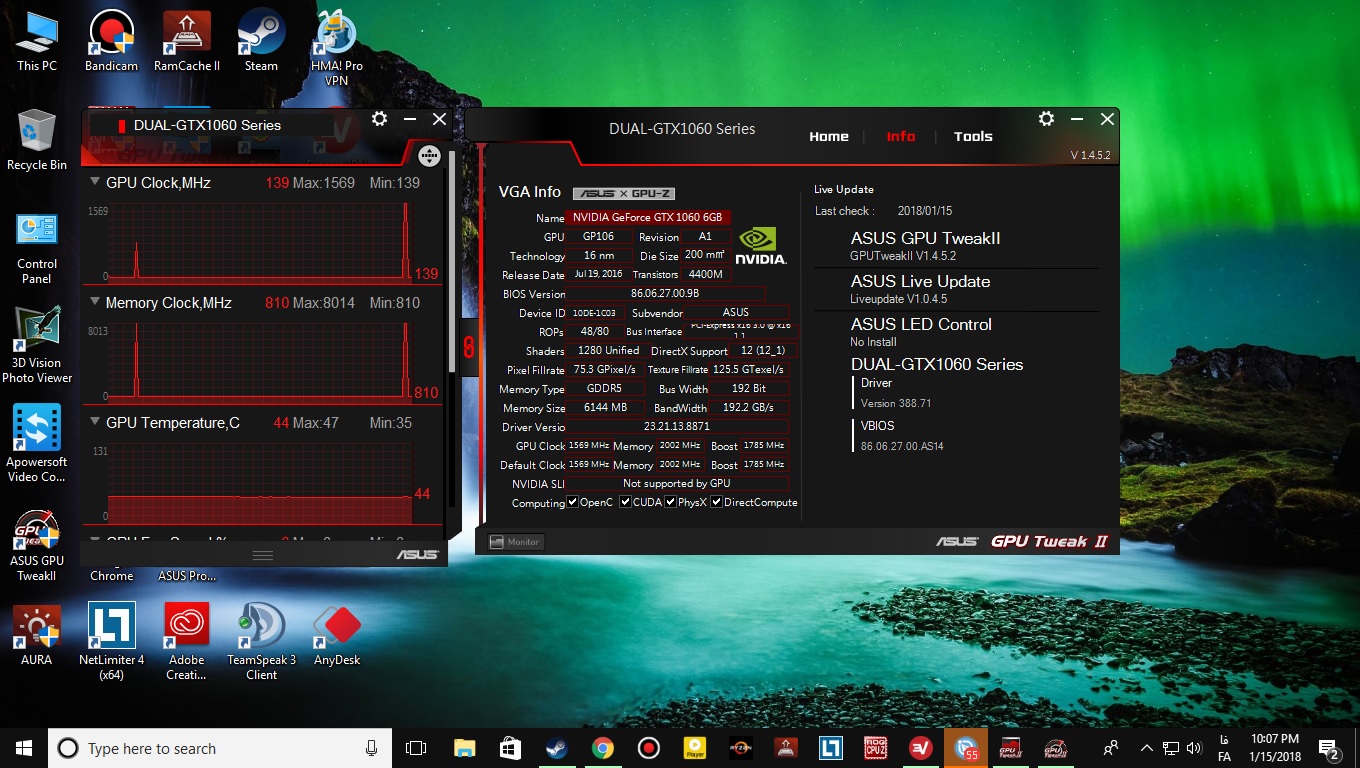Click the red side strip collapse handle
Screen dimensions: 1360x768
469,347
